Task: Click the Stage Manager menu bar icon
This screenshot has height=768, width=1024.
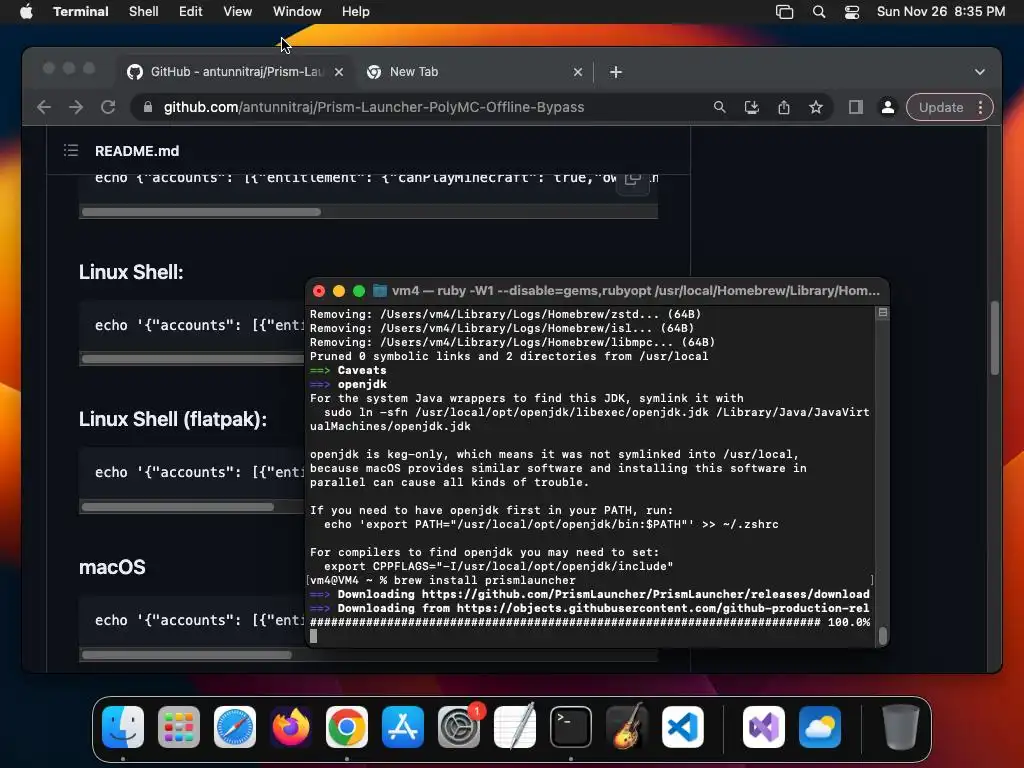Action: [784, 12]
